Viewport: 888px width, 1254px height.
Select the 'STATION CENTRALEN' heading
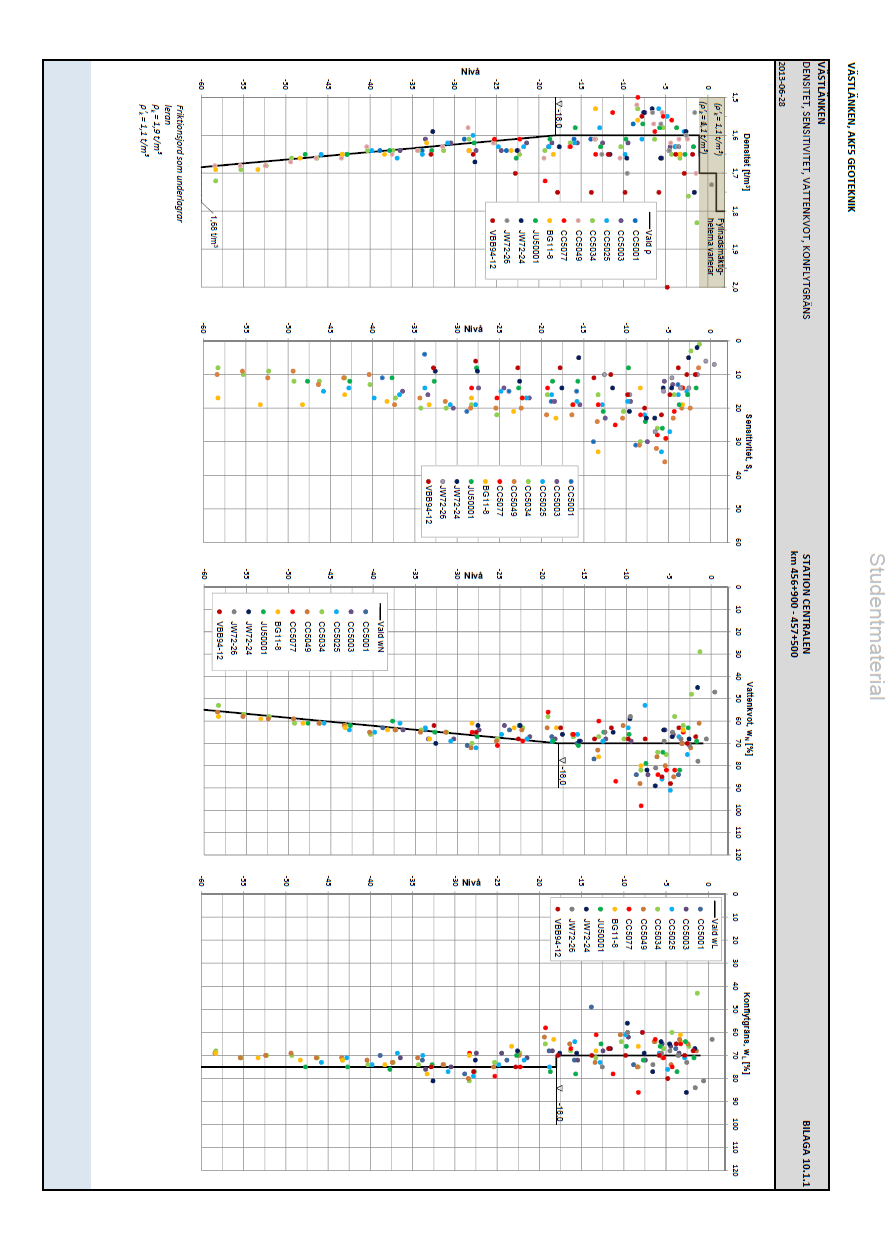click(806, 606)
